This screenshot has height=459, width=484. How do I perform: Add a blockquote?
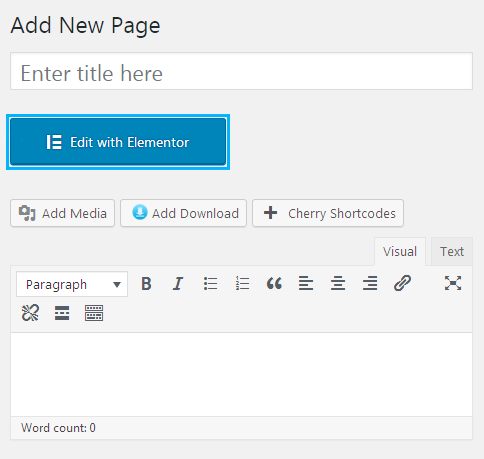(x=274, y=284)
